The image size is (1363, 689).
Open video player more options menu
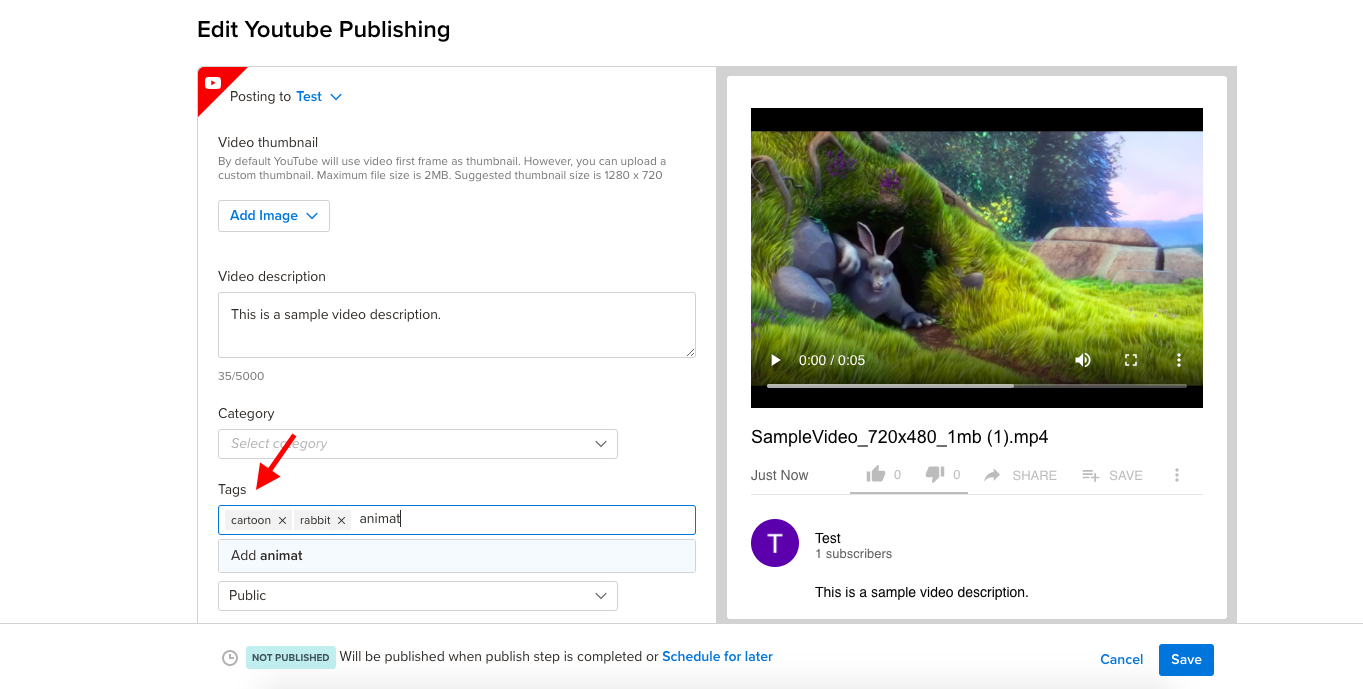pyautogui.click(x=1179, y=360)
